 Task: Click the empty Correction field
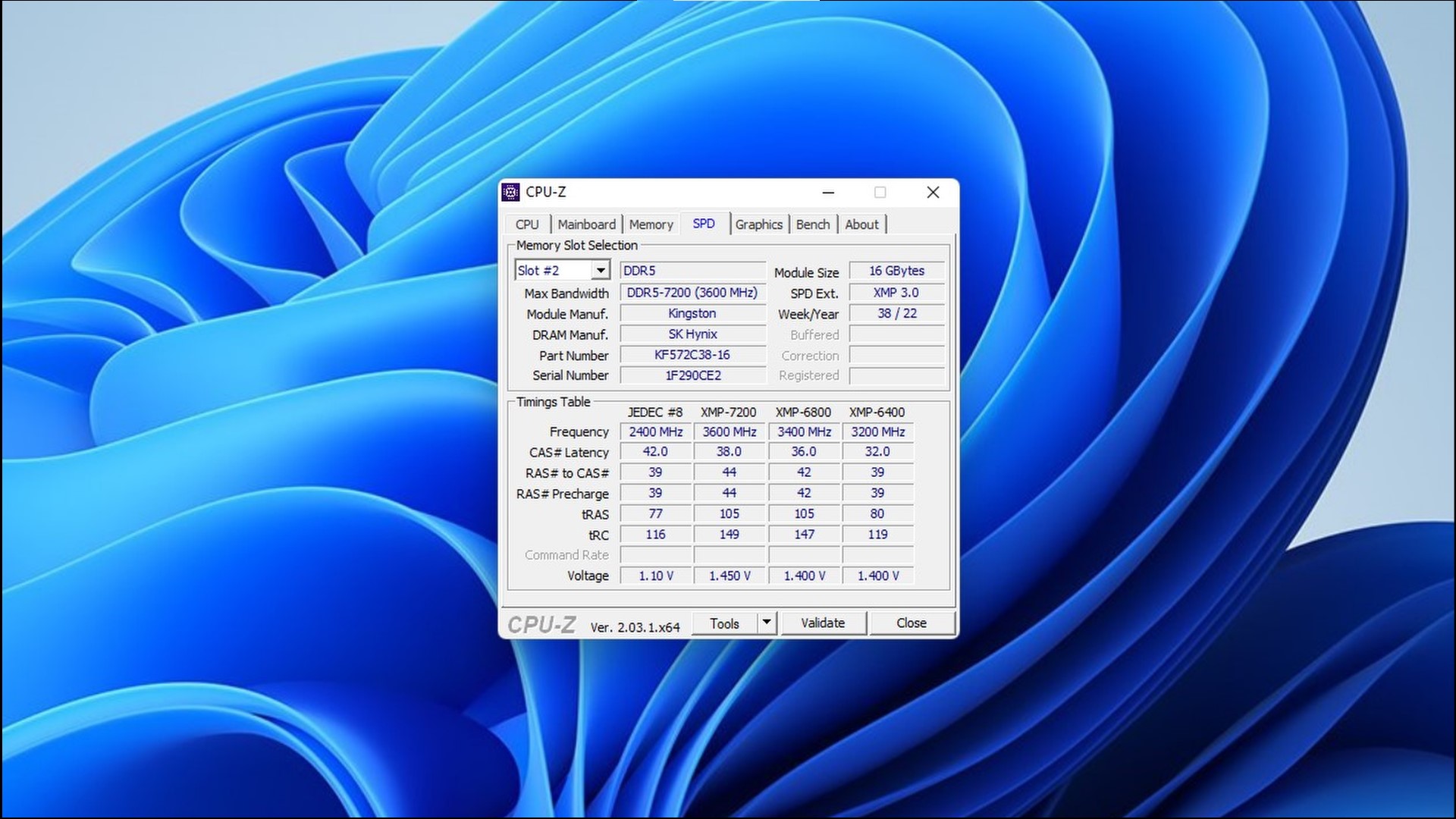[897, 355]
